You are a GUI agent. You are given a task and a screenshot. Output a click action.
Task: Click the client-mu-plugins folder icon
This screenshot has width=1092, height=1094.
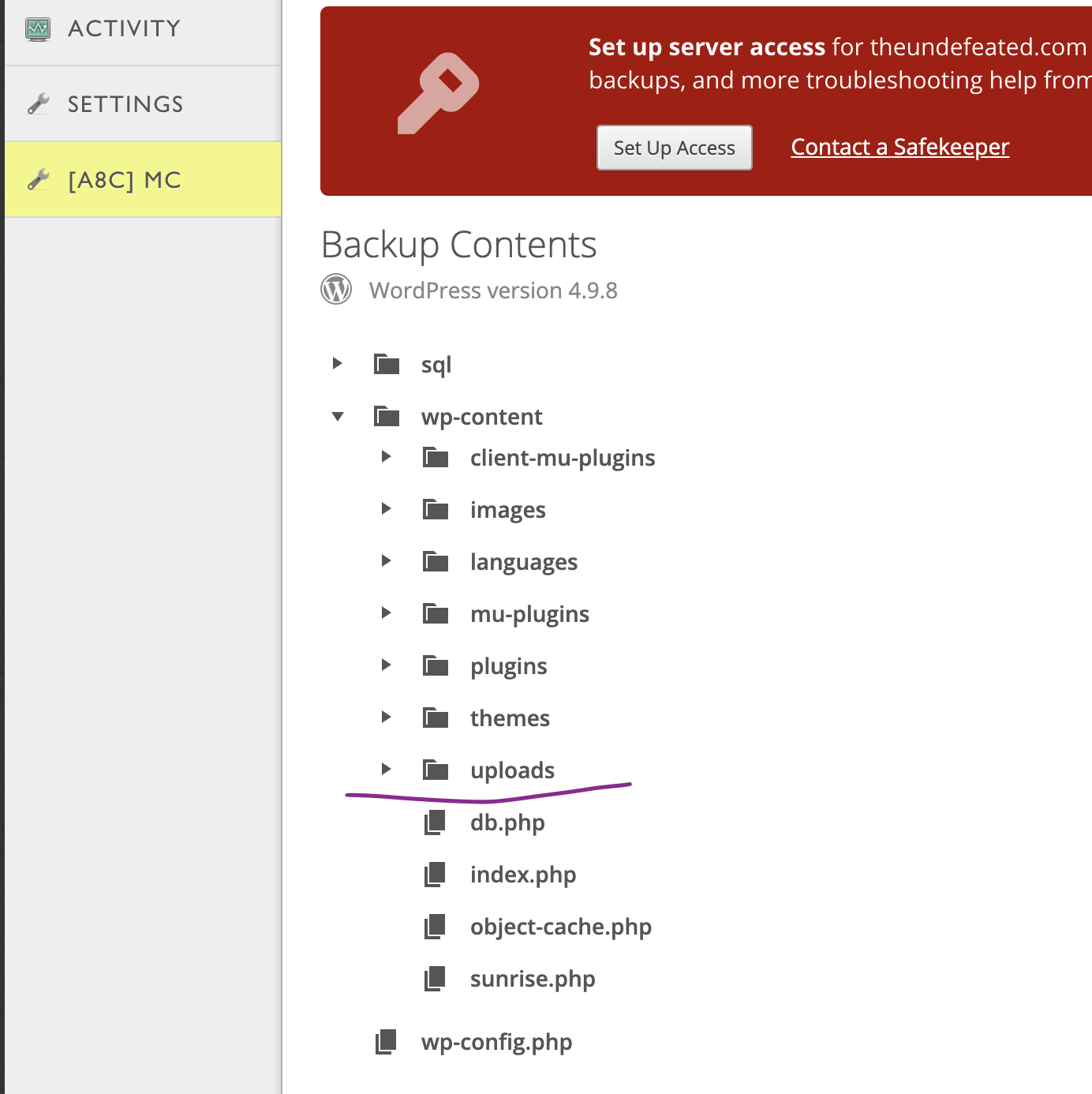(x=436, y=457)
